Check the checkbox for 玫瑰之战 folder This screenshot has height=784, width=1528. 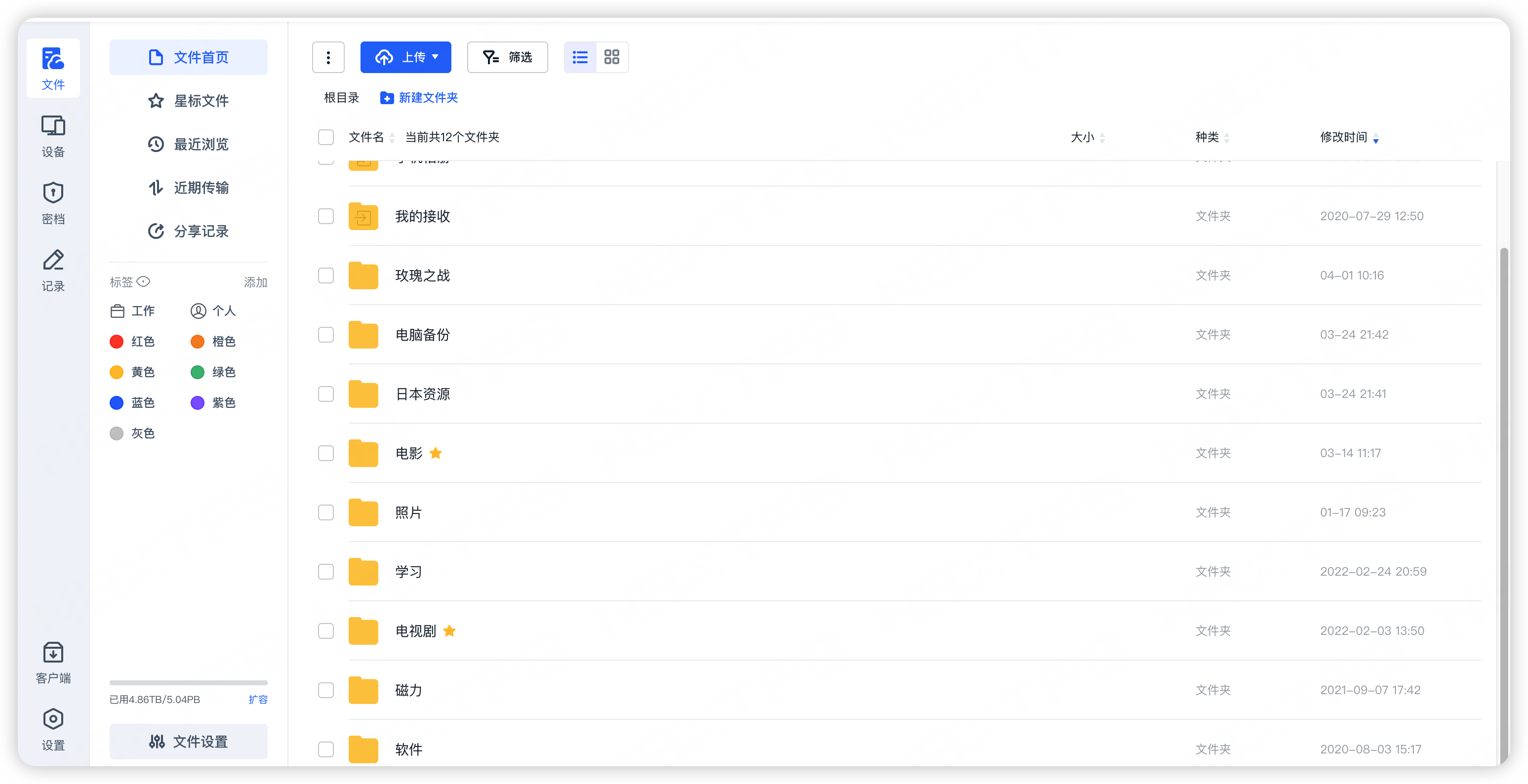325,275
